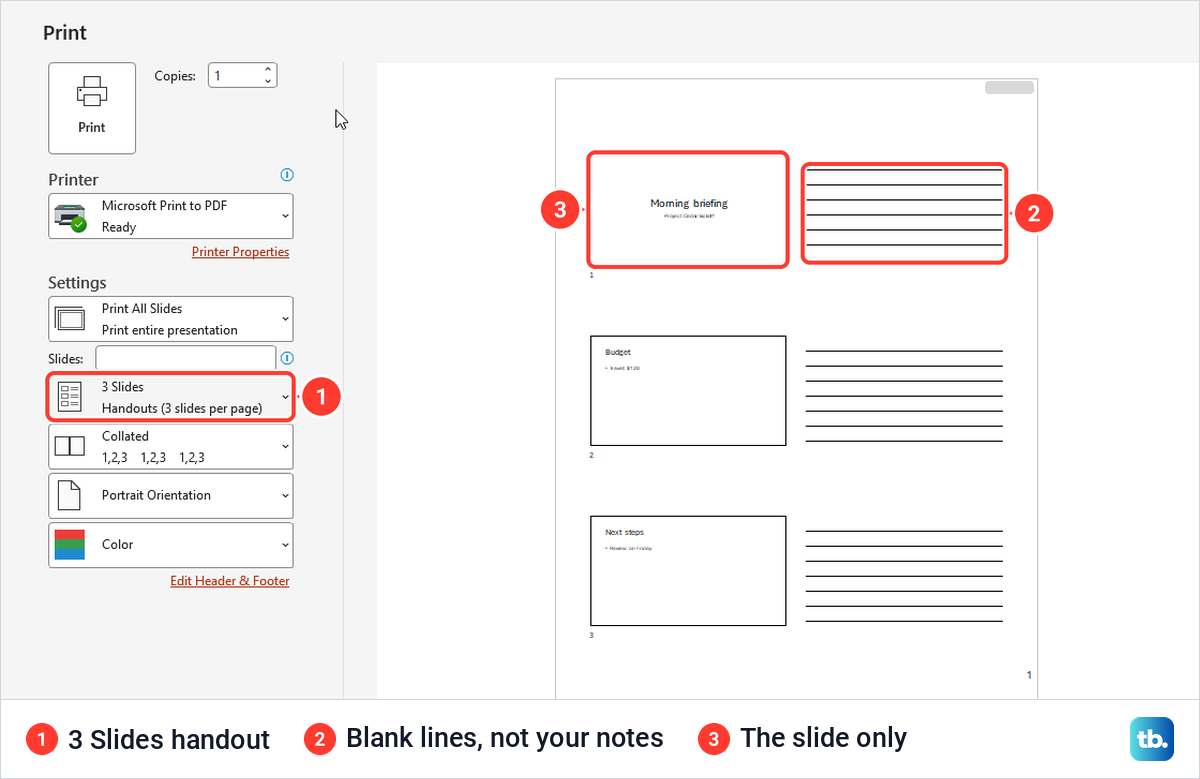Click the '1,2,3 1,2,3 1,2,3' collation text
The width and height of the screenshot is (1200, 779).
153,457
